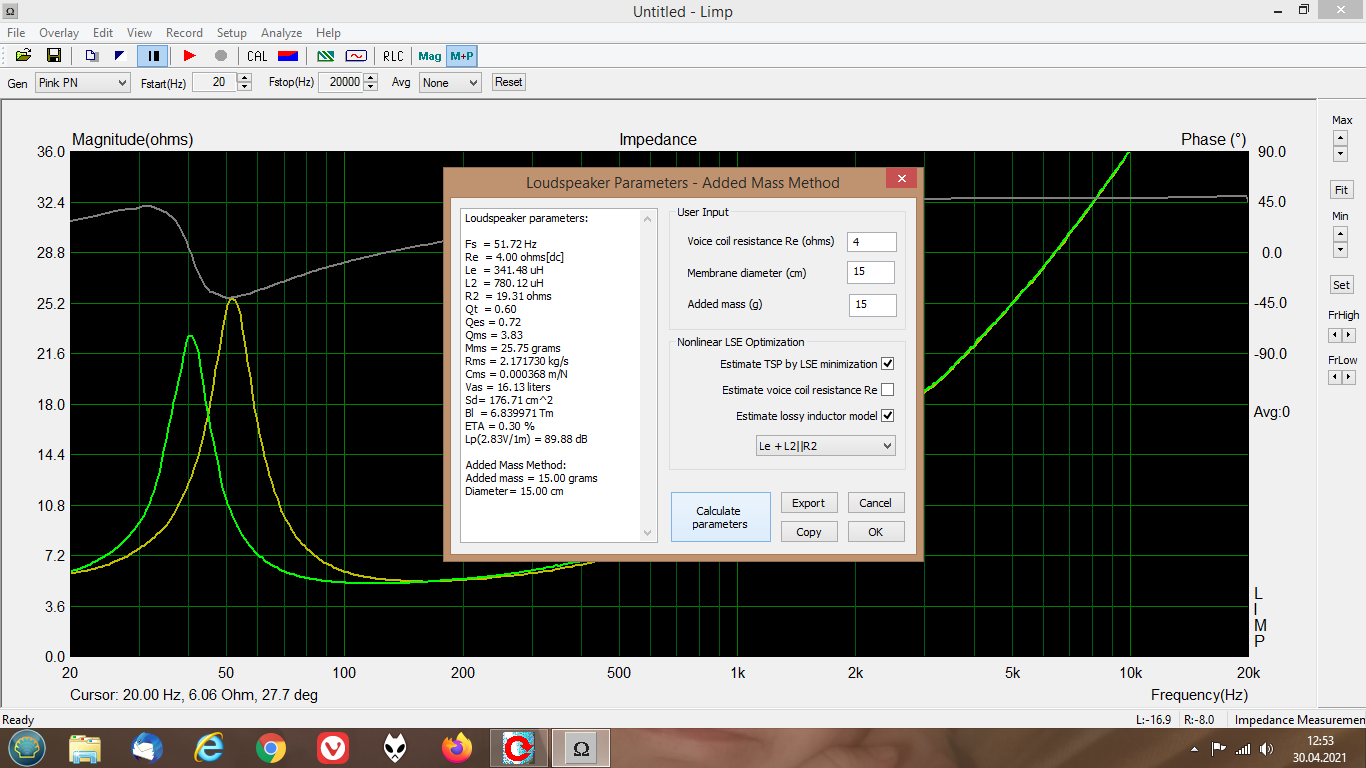The width and height of the screenshot is (1366, 768).
Task: Click the Copy button in dialog
Action: click(x=809, y=532)
